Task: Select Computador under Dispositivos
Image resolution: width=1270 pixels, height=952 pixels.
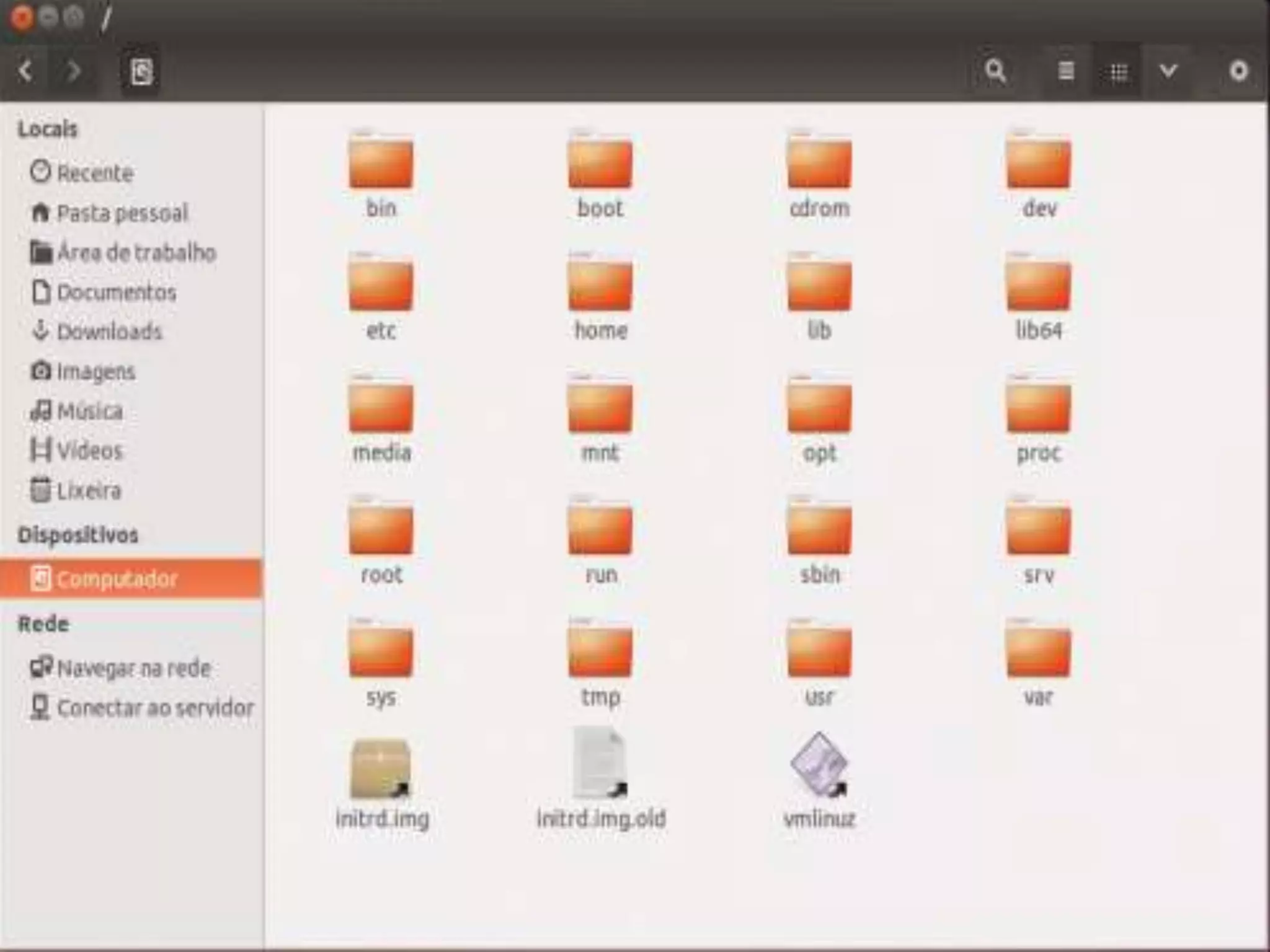Action: tap(117, 580)
